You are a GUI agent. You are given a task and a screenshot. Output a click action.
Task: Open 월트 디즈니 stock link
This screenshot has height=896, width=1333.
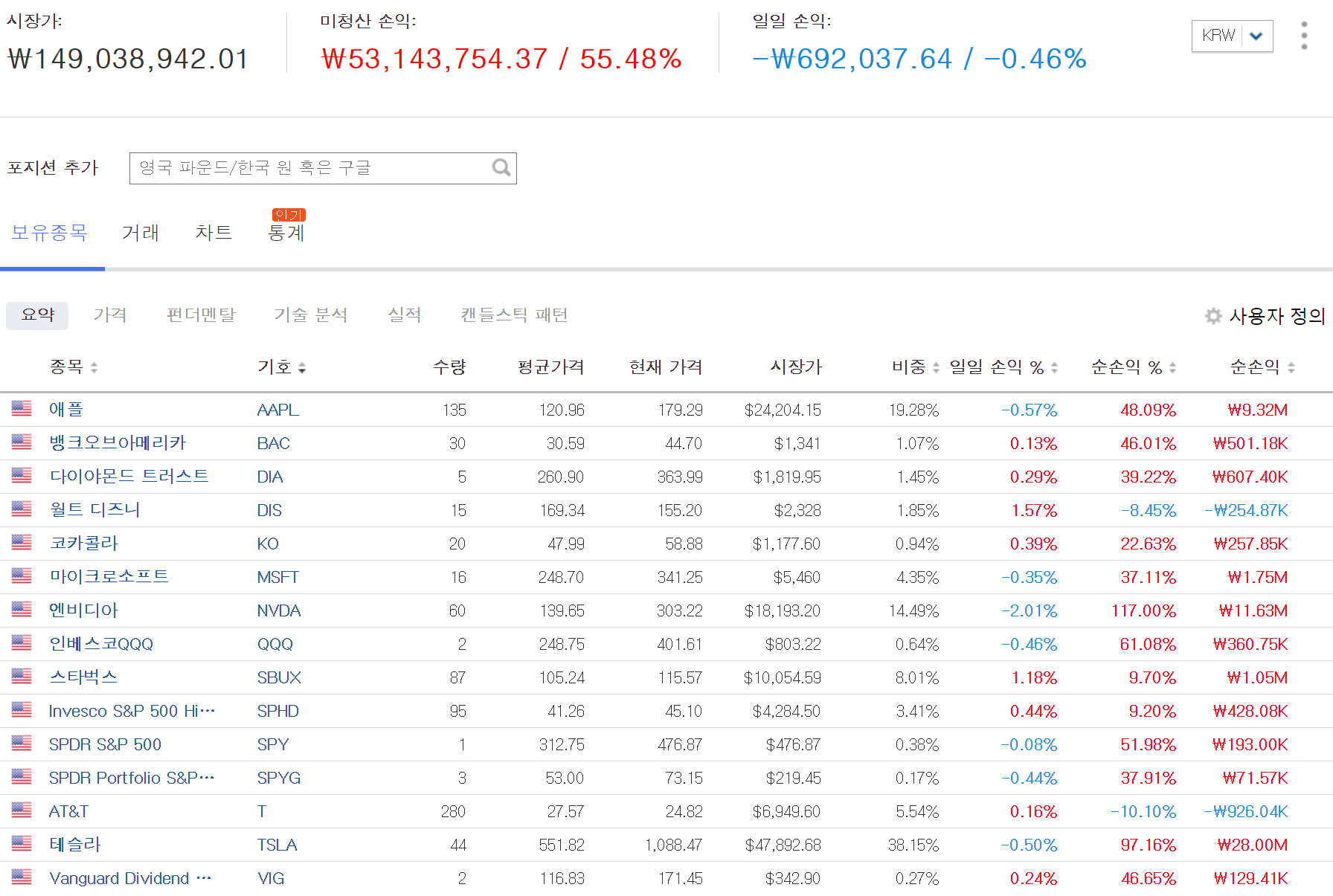click(94, 509)
